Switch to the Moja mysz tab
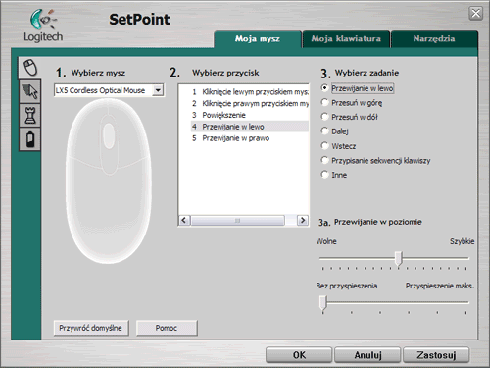The height and width of the screenshot is (368, 490). tap(257, 39)
